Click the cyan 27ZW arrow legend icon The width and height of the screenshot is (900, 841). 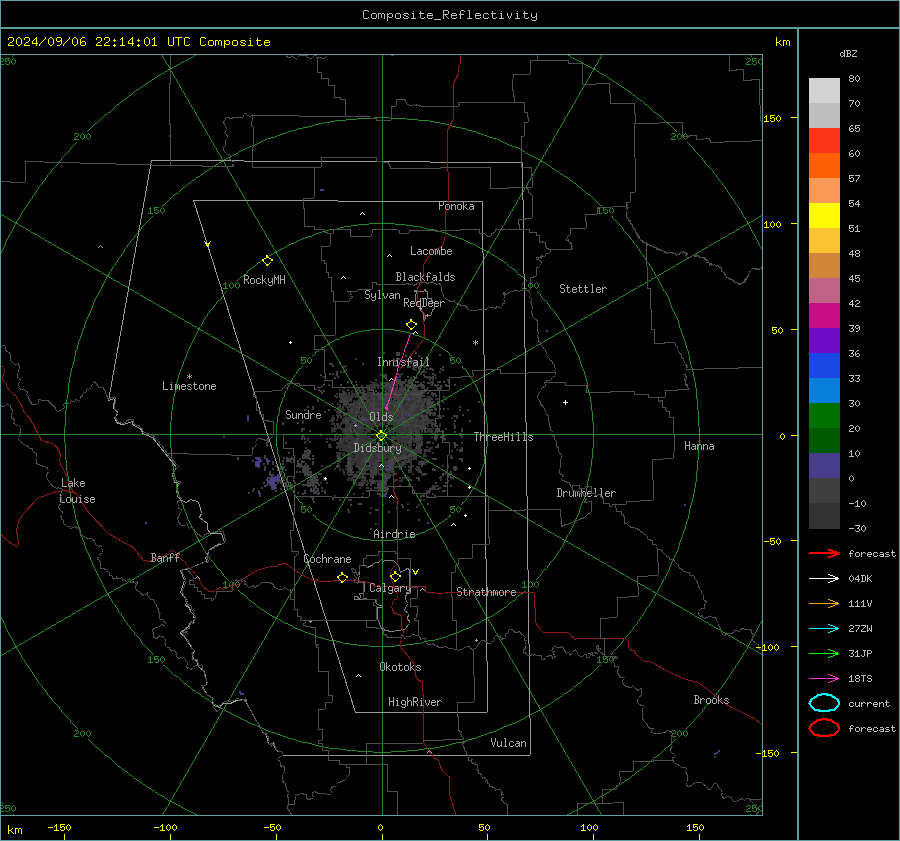point(824,629)
